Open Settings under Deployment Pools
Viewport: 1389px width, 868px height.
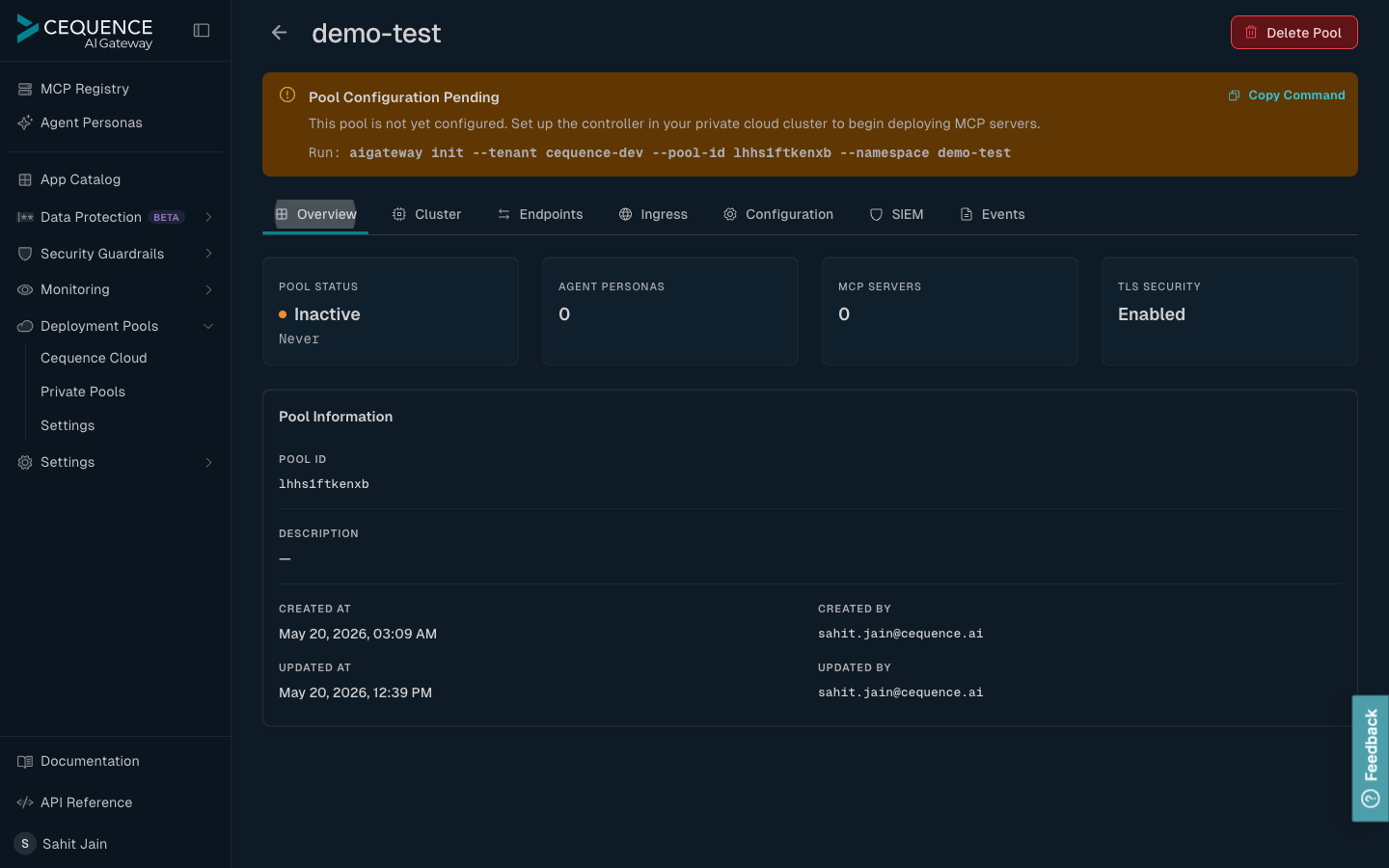(x=68, y=425)
